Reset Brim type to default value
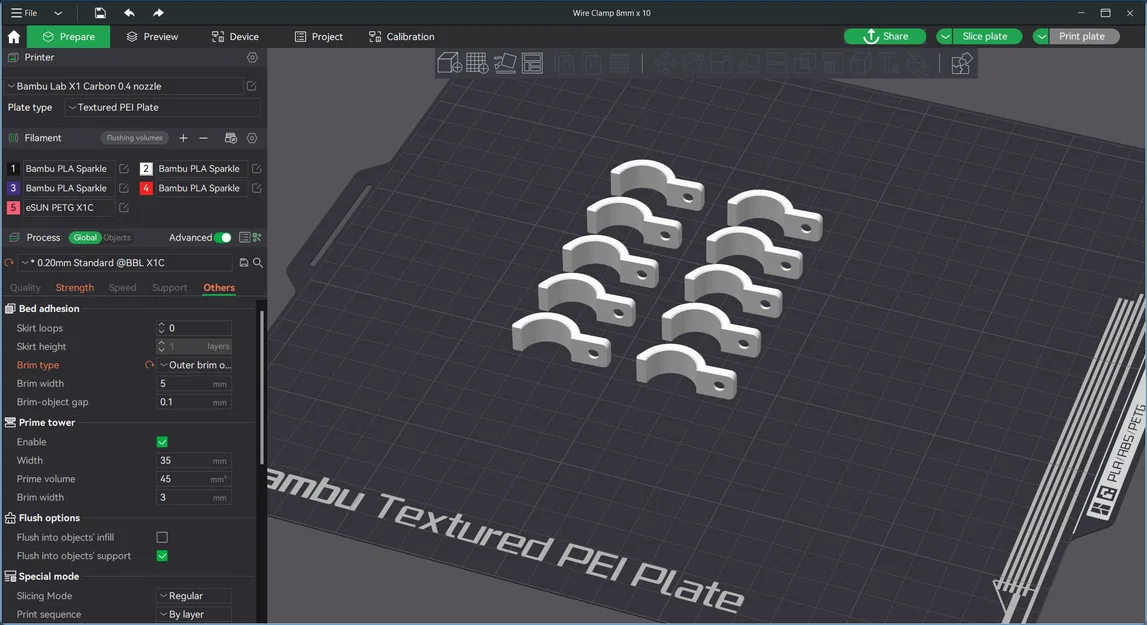Viewport: 1147px width, 625px height. point(149,365)
